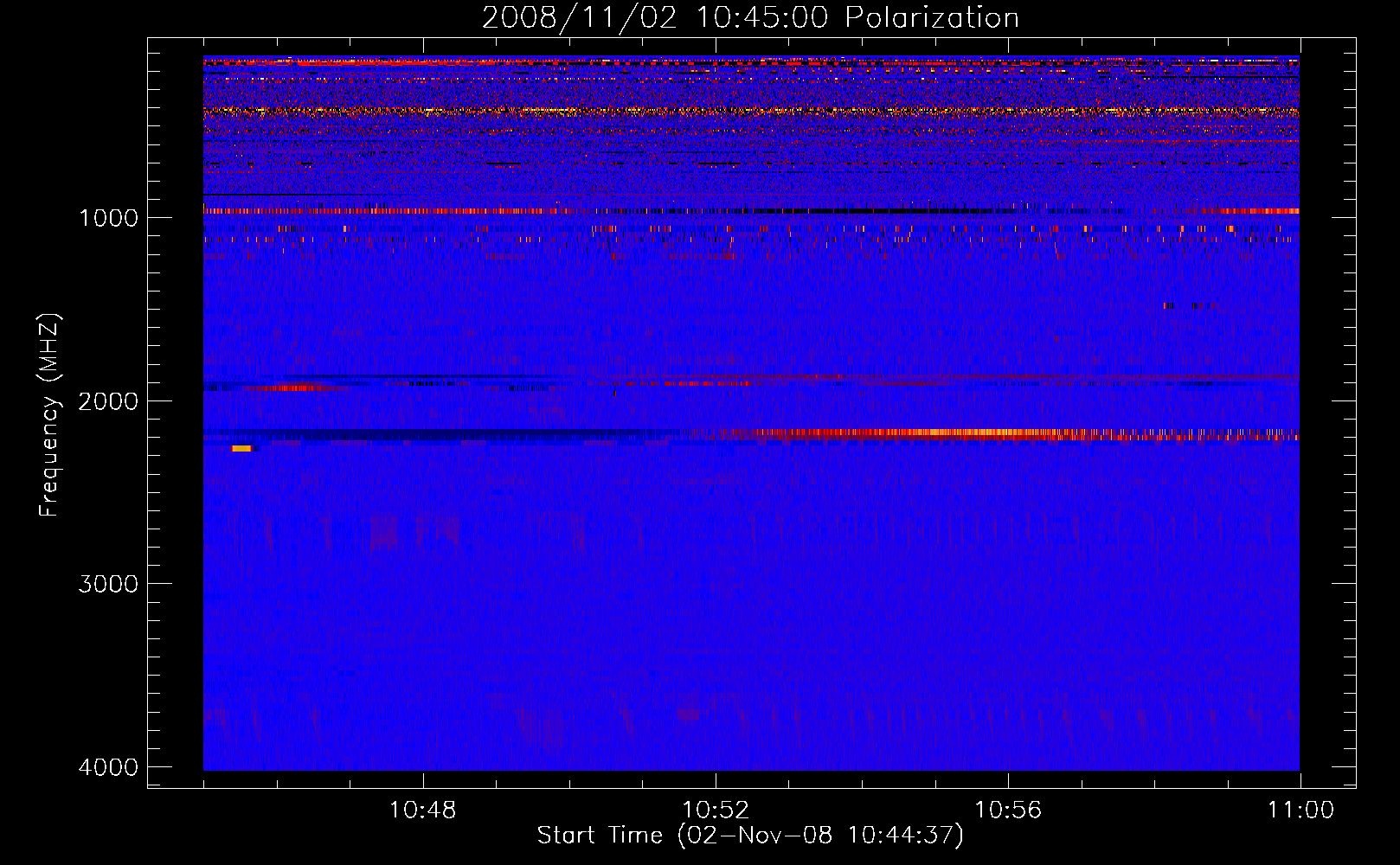Click the 3000 frequency tick label
1400x865 pixels.
tap(108, 584)
